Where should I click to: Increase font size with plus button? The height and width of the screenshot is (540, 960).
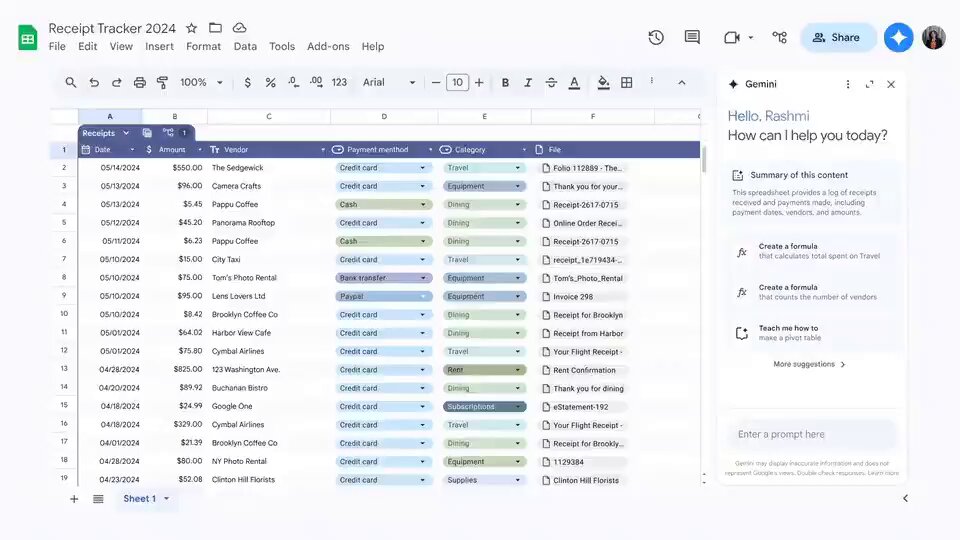pyautogui.click(x=479, y=83)
